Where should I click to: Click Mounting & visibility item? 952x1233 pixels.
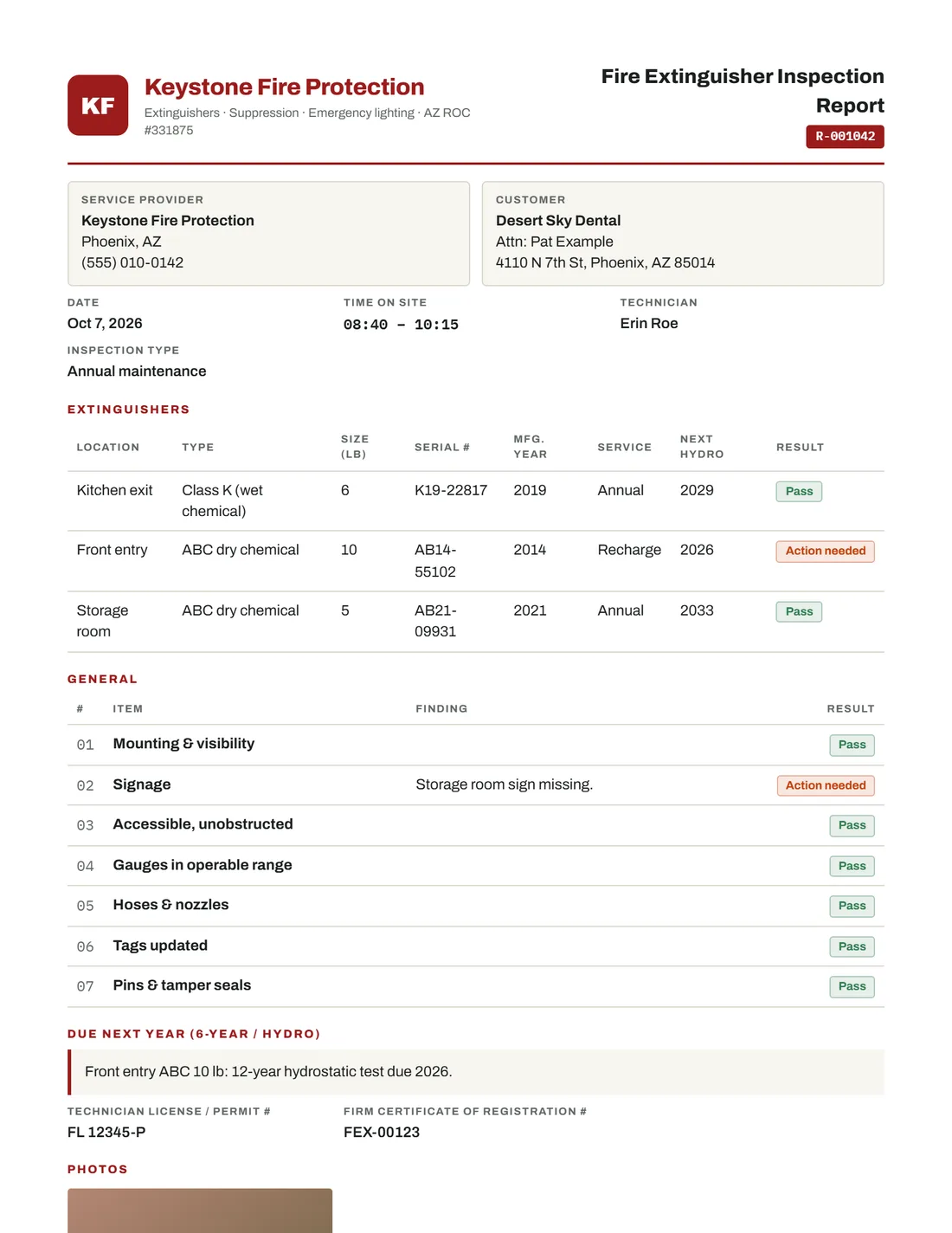[x=183, y=744]
